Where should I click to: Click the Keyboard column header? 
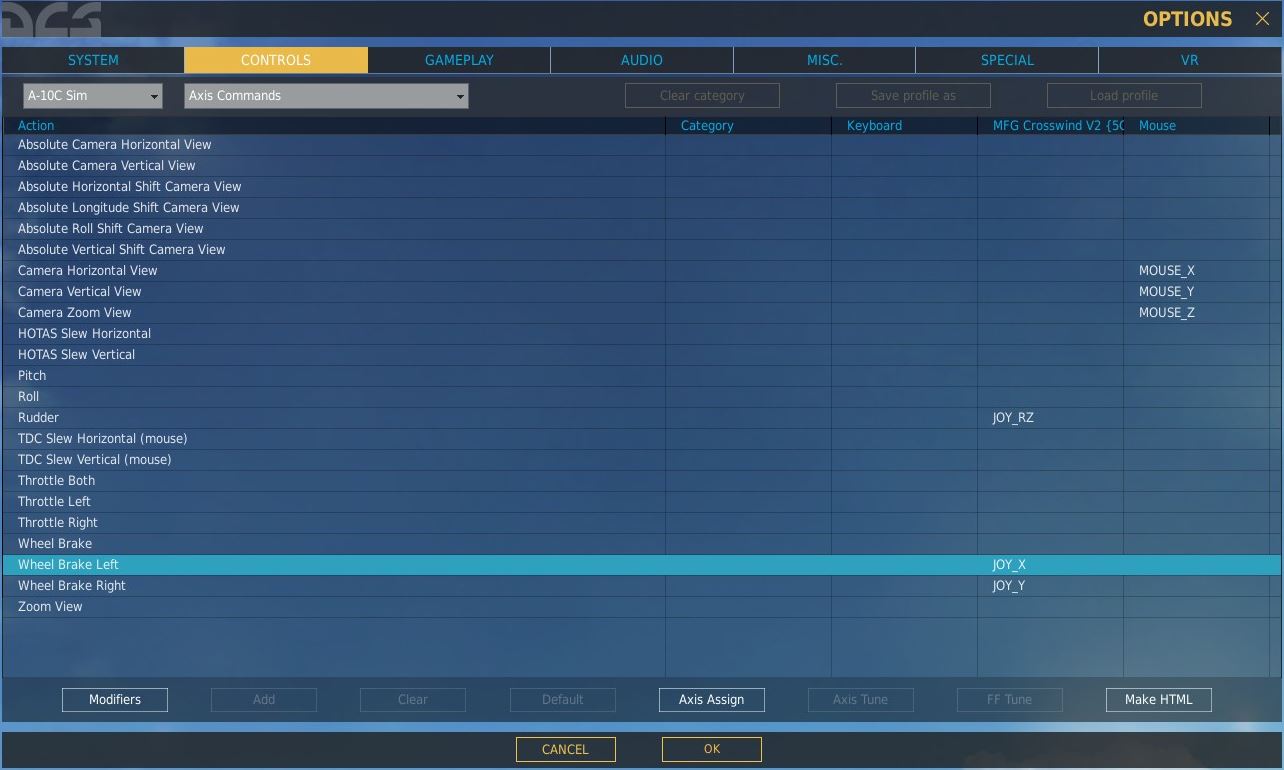click(904, 126)
